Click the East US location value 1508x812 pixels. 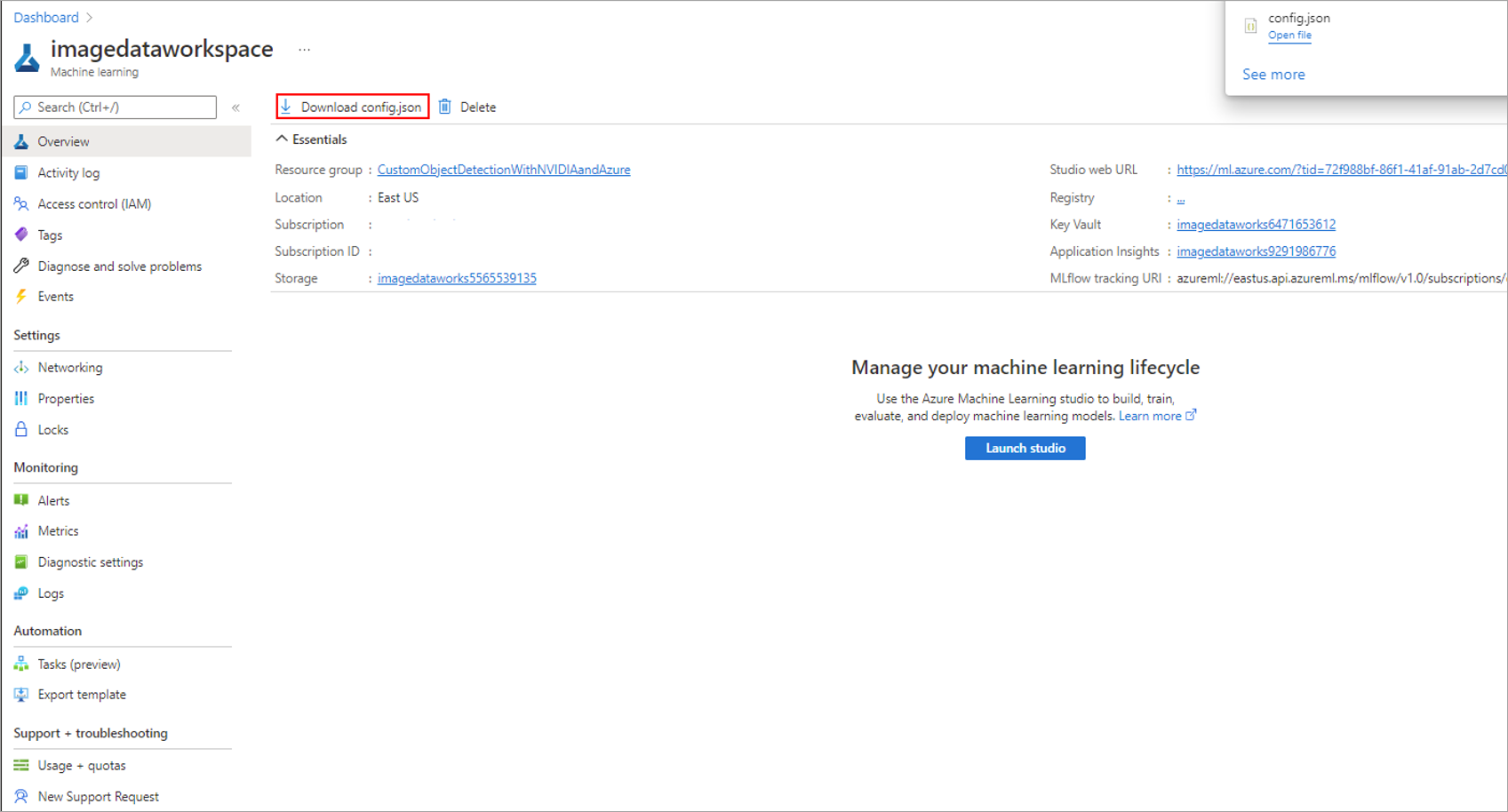coord(398,197)
